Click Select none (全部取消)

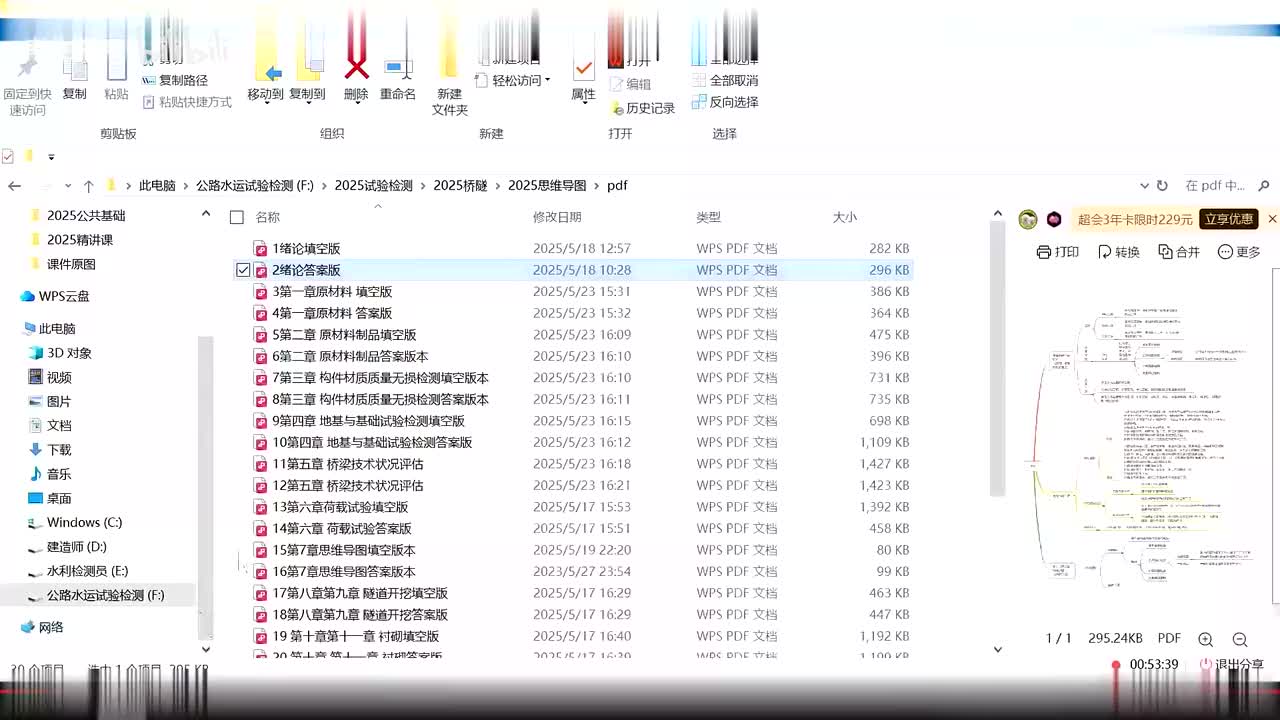point(725,80)
